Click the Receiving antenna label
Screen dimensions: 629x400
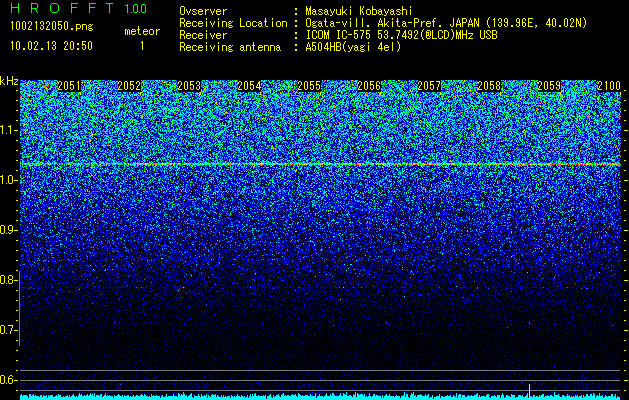click(230, 47)
